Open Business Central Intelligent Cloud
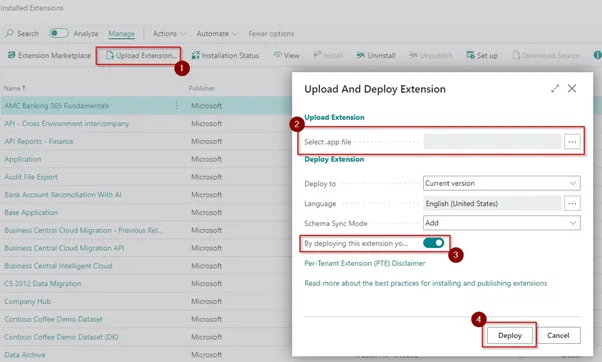Viewport: 602px width, 362px height. [x=58, y=266]
